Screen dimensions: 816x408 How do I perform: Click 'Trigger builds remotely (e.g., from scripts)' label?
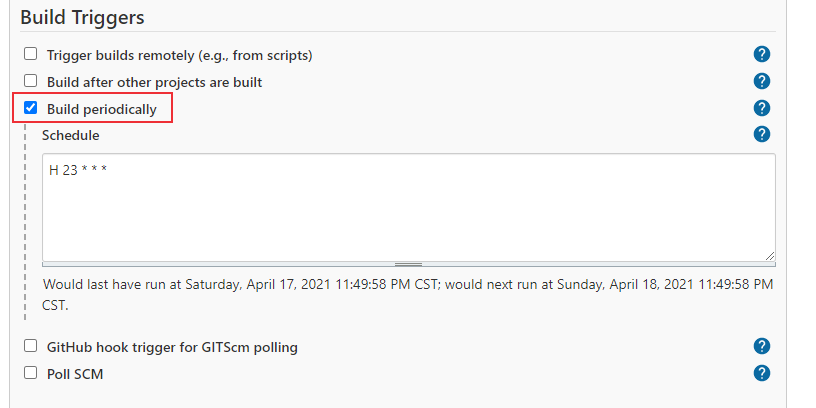pyautogui.click(x=180, y=55)
